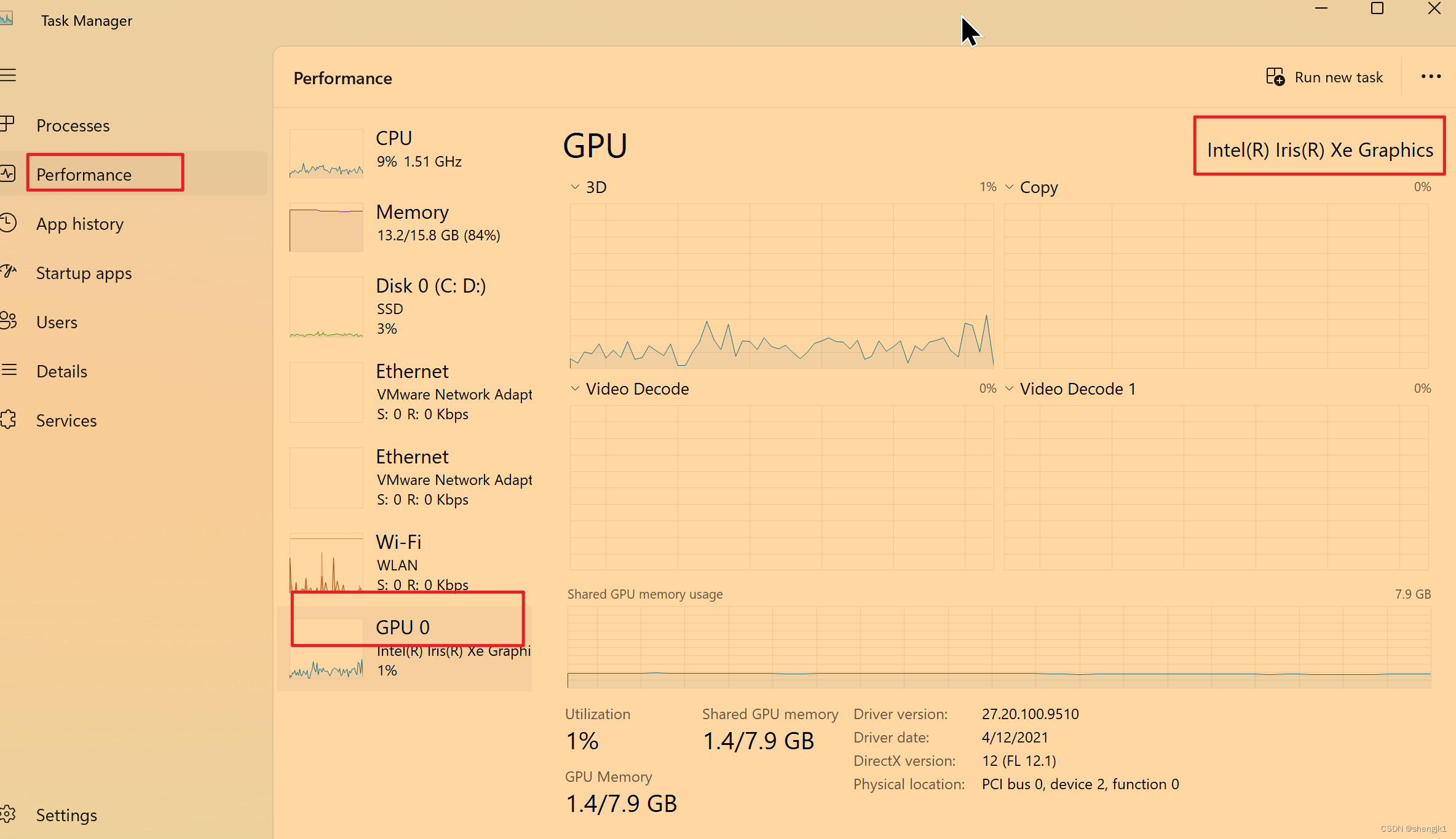Select the CPU performance graph thumbnail
The image size is (1456, 839).
[326, 154]
